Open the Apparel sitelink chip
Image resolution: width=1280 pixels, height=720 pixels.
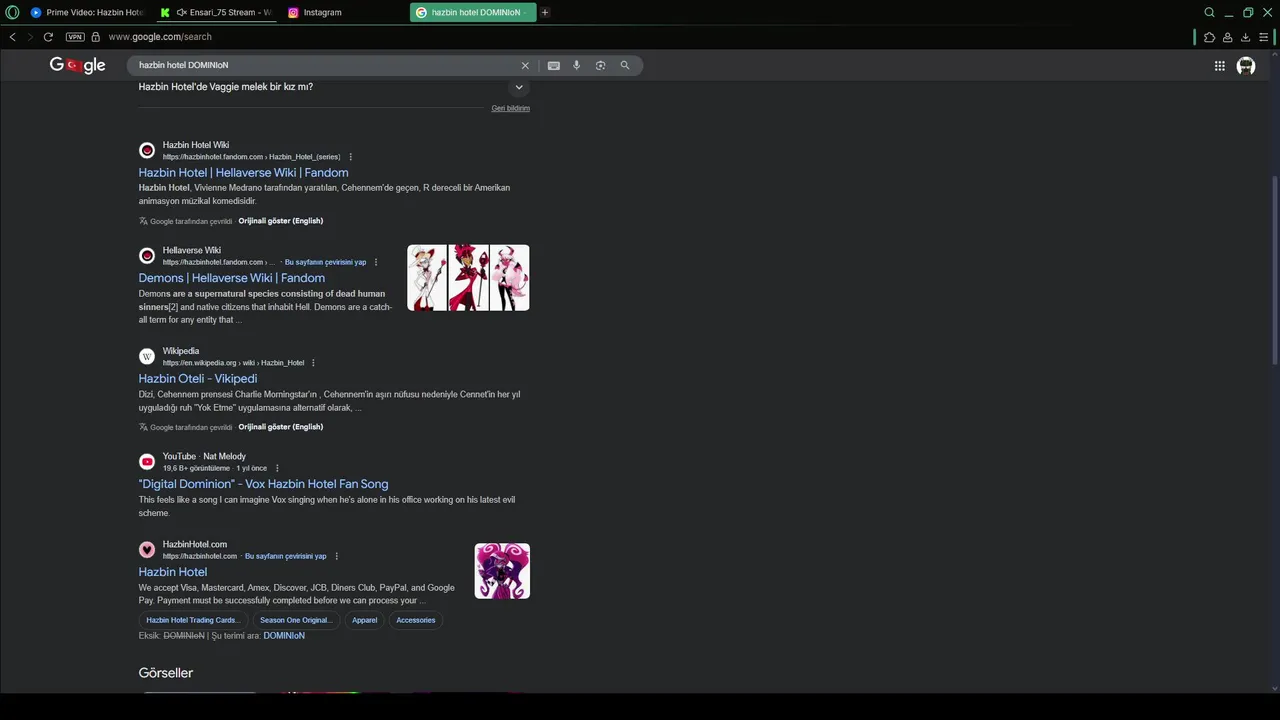365,620
